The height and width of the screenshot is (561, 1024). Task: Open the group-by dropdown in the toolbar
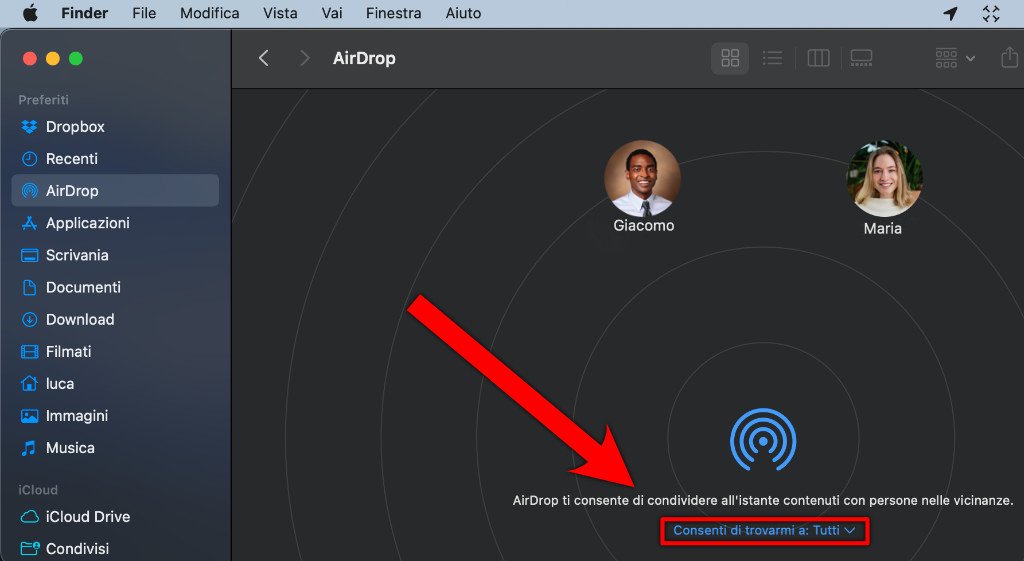coord(955,58)
